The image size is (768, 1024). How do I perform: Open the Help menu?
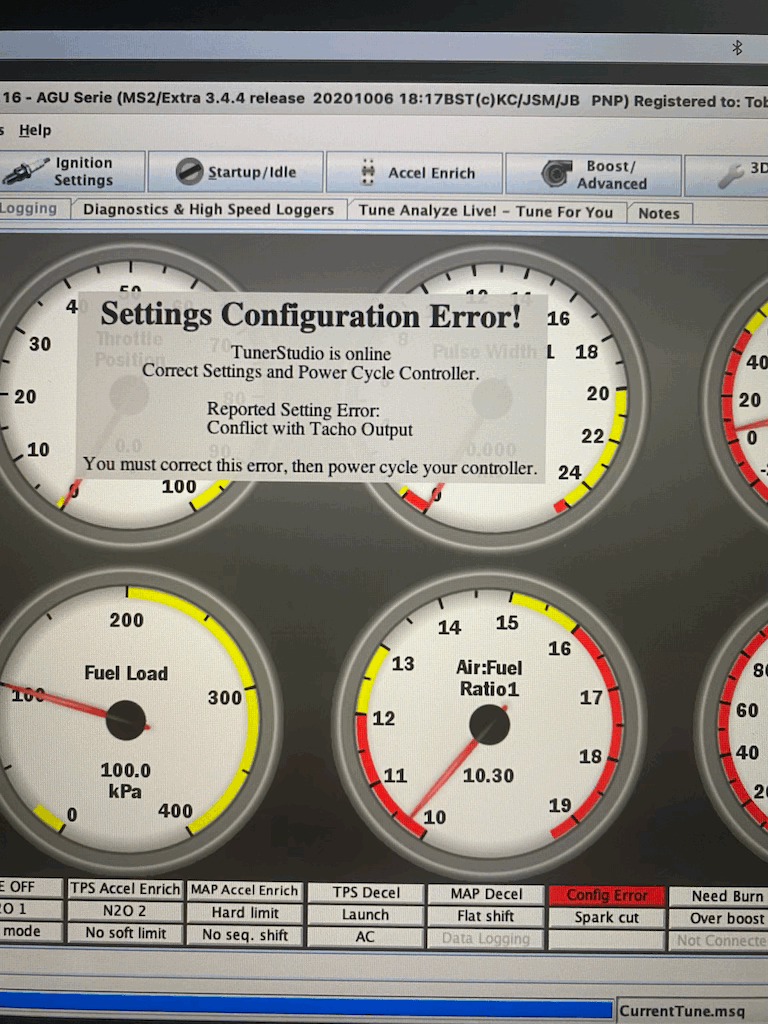pyautogui.click(x=35, y=130)
